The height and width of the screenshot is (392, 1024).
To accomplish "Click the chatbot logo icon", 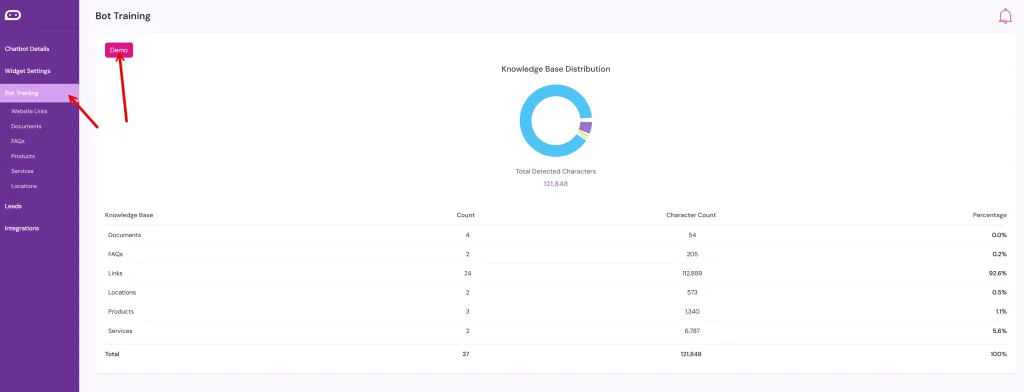I will (x=13, y=15).
